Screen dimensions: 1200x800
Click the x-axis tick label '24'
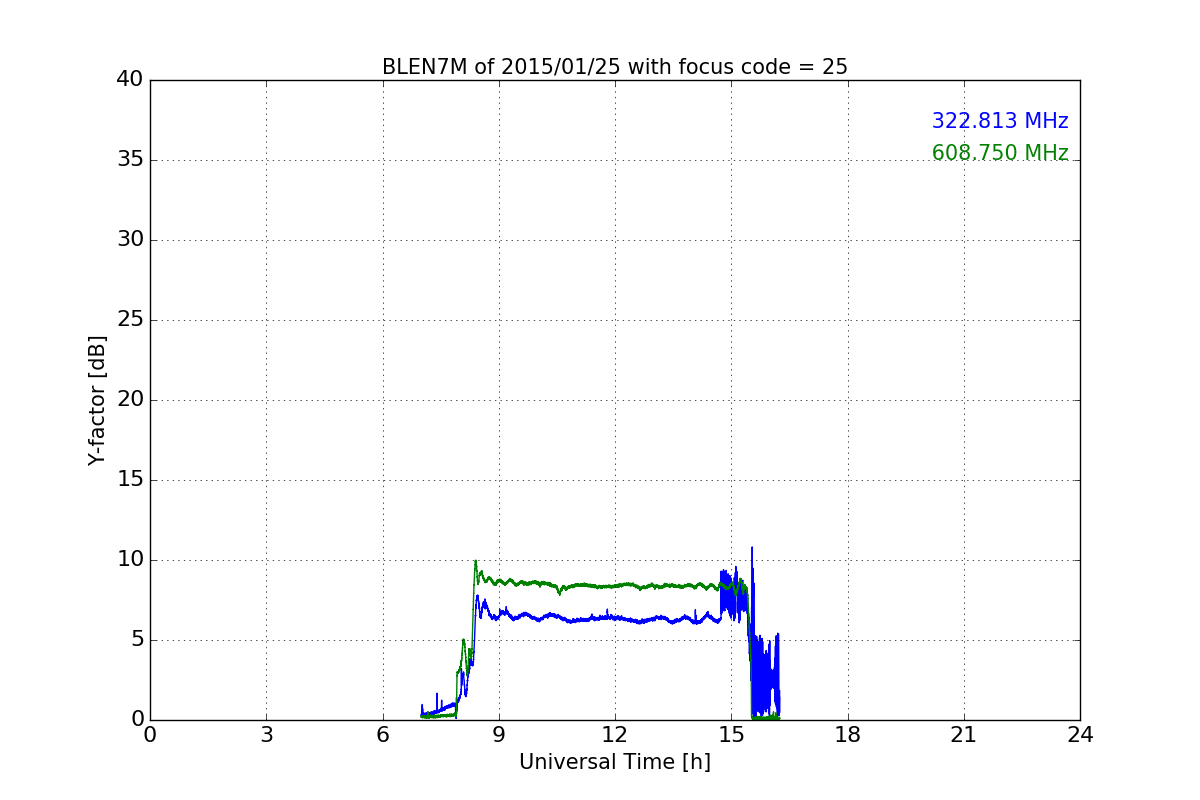click(x=1080, y=734)
